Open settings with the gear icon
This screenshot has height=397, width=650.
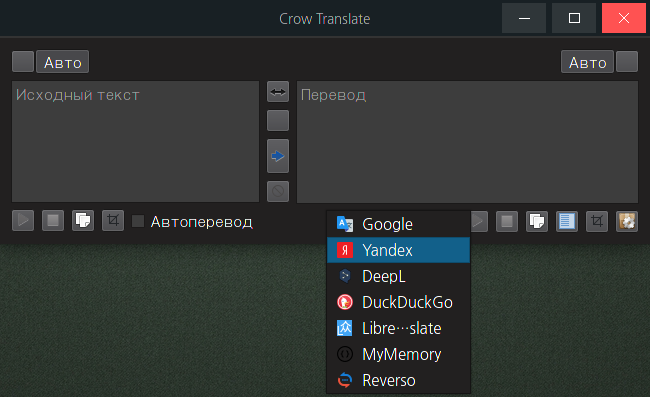pyautogui.click(x=627, y=221)
